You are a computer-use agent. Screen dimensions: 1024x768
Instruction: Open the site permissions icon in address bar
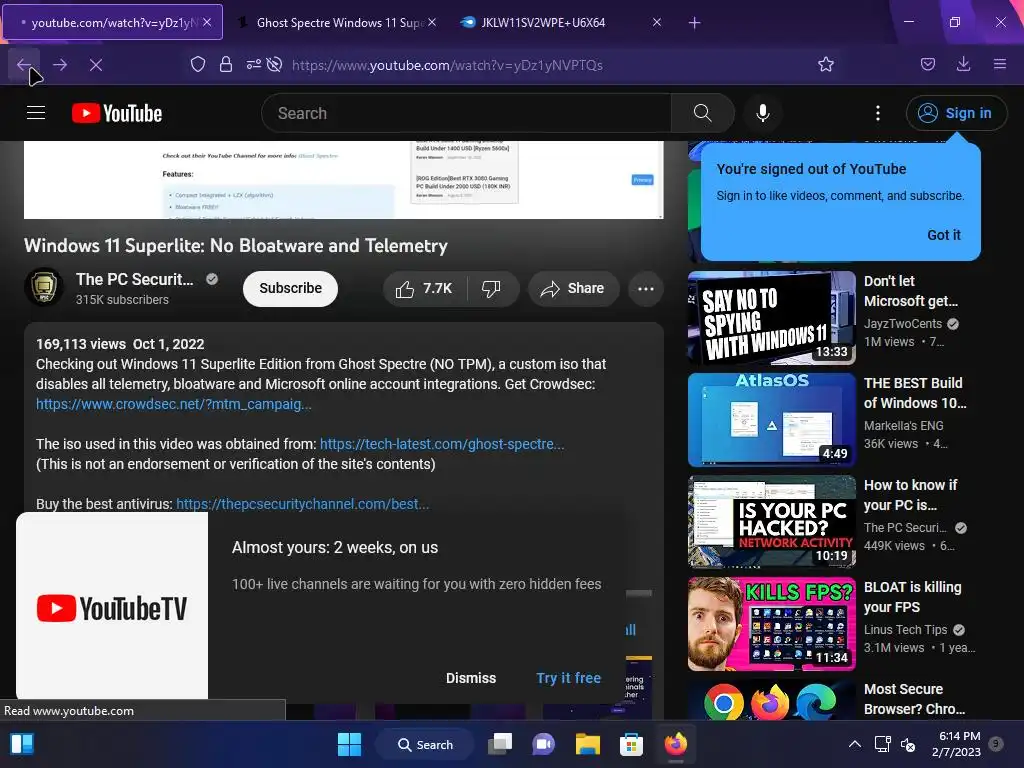pos(253,64)
